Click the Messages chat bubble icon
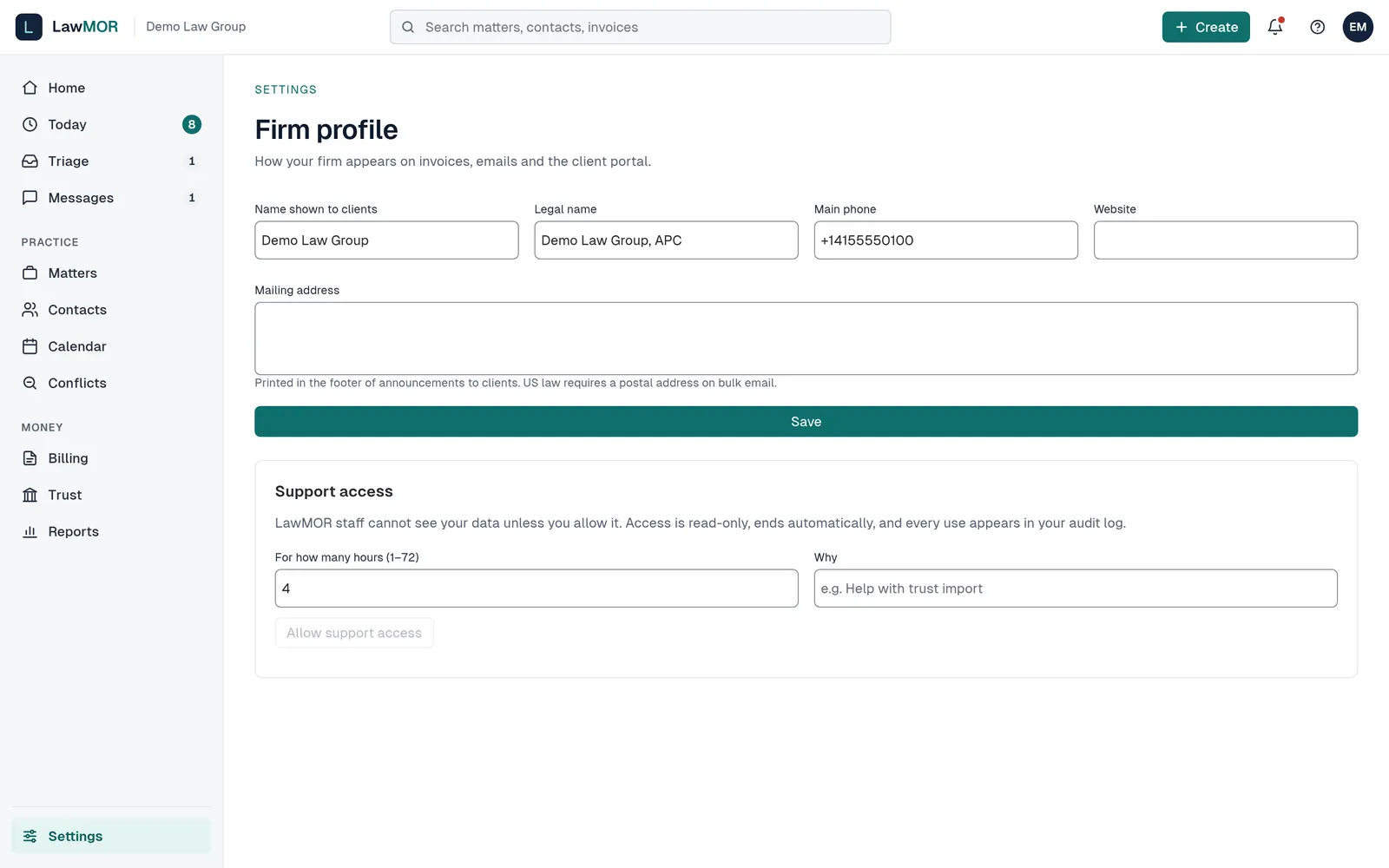Image resolution: width=1389 pixels, height=868 pixels. tap(30, 198)
